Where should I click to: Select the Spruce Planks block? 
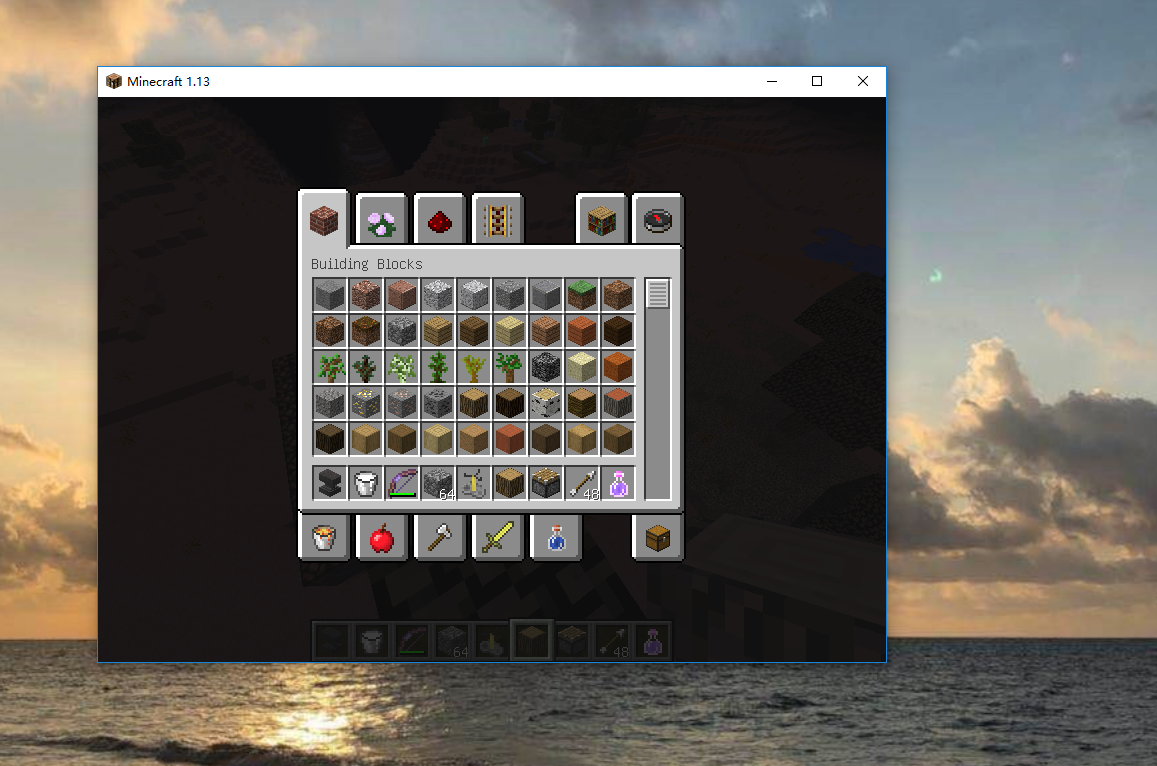coord(474,331)
